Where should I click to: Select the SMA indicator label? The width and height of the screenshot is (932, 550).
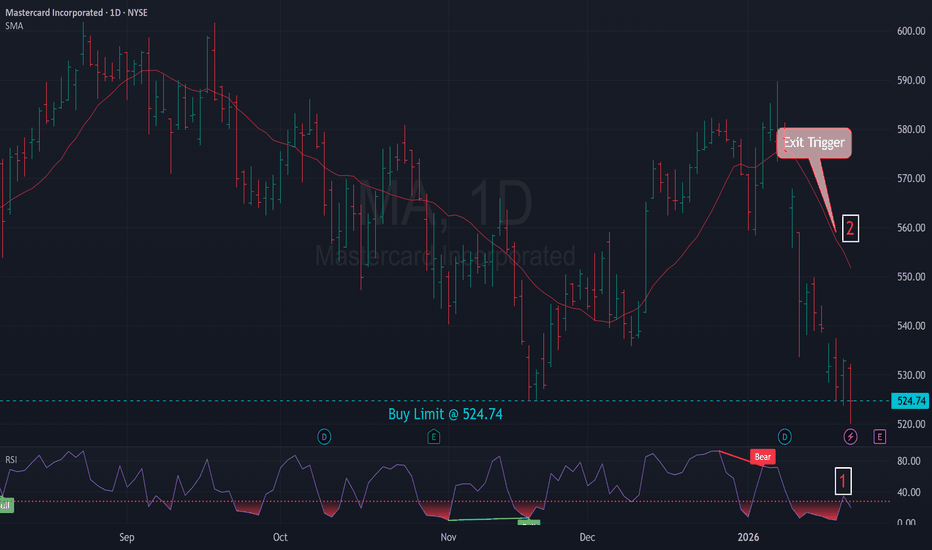(x=14, y=26)
